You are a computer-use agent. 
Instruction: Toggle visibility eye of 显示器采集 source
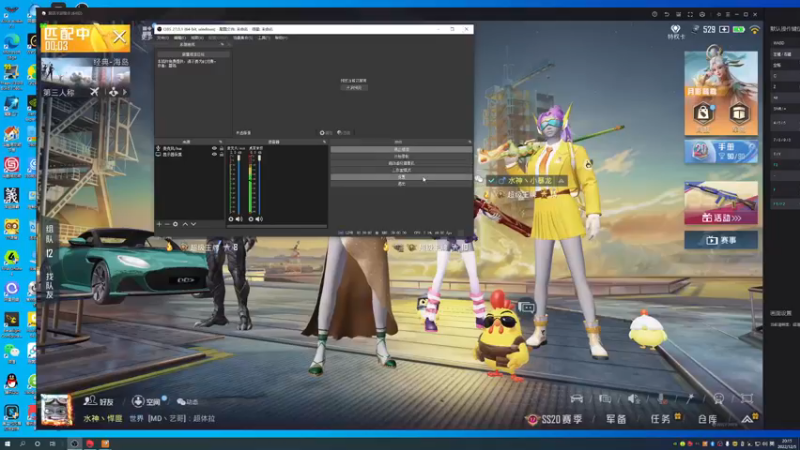tap(214, 154)
